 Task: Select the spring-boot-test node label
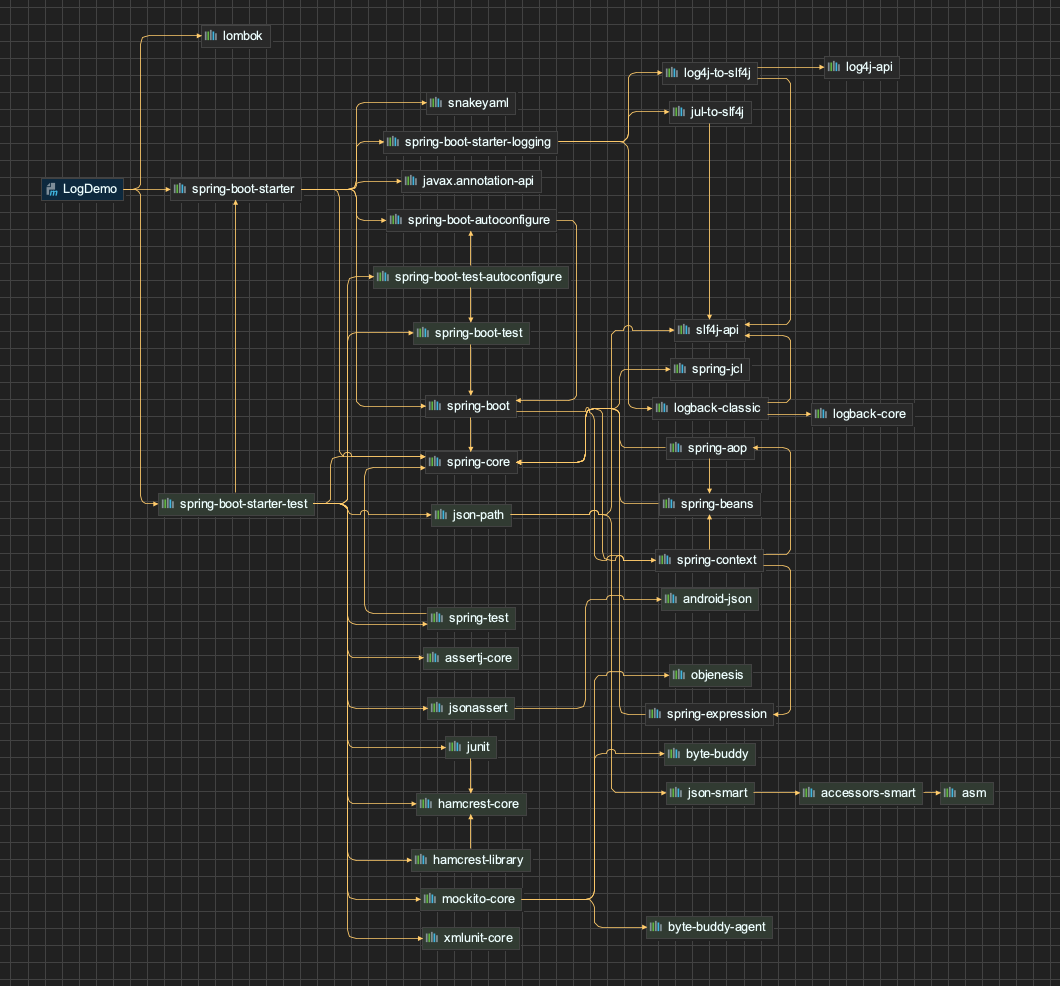pos(479,333)
